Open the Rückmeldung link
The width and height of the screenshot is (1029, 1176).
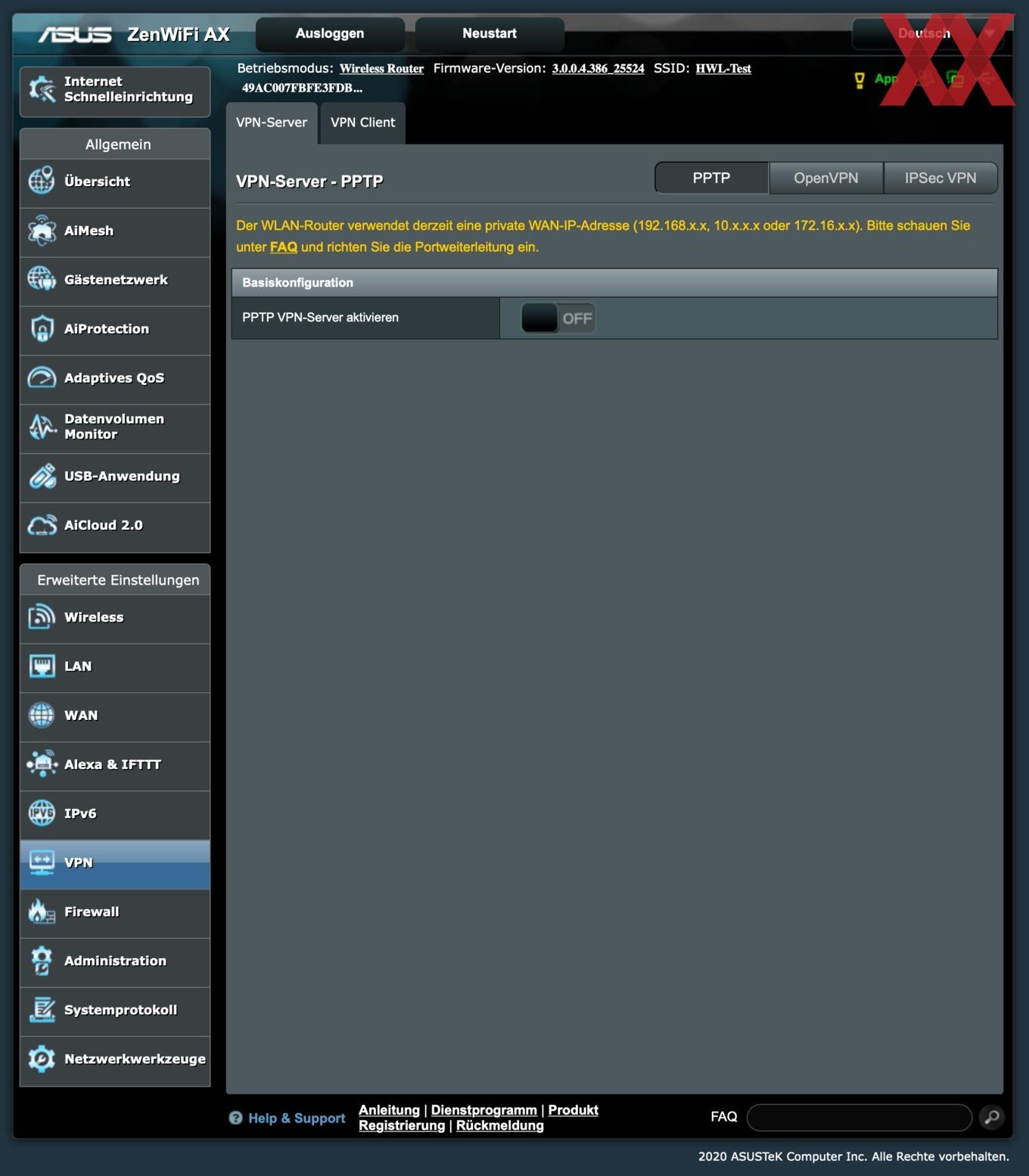[500, 1125]
